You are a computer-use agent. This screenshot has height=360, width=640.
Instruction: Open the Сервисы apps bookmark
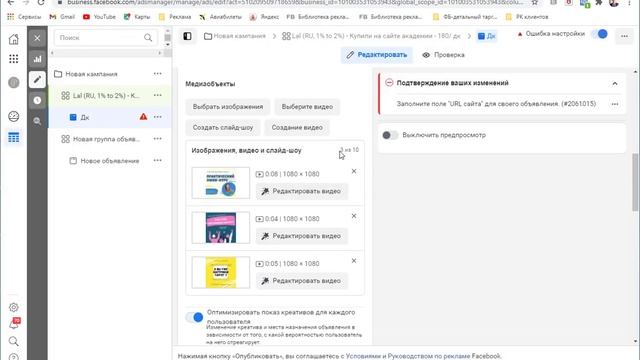click(24, 17)
